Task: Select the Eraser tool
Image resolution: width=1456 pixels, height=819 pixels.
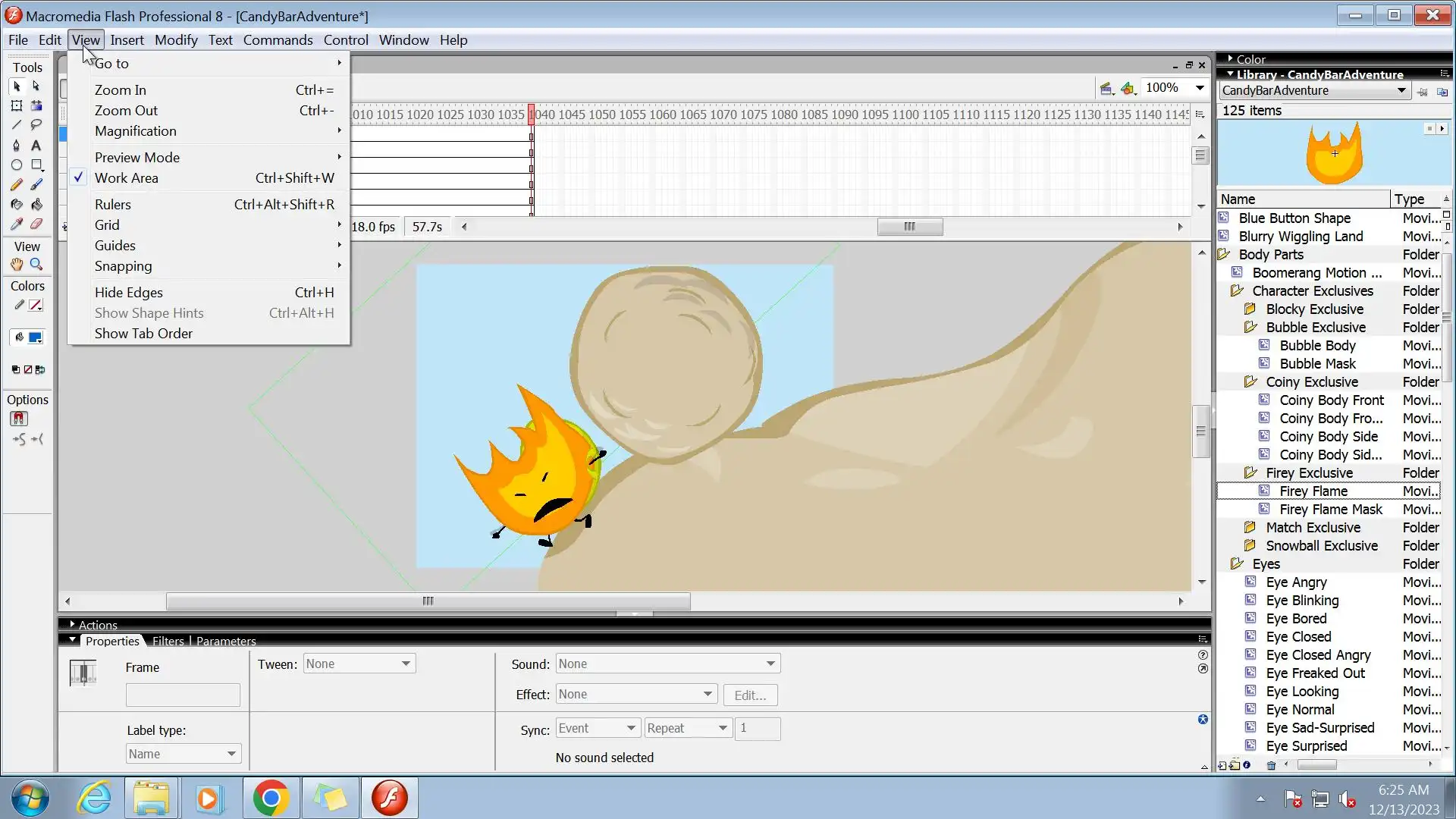Action: click(x=36, y=224)
